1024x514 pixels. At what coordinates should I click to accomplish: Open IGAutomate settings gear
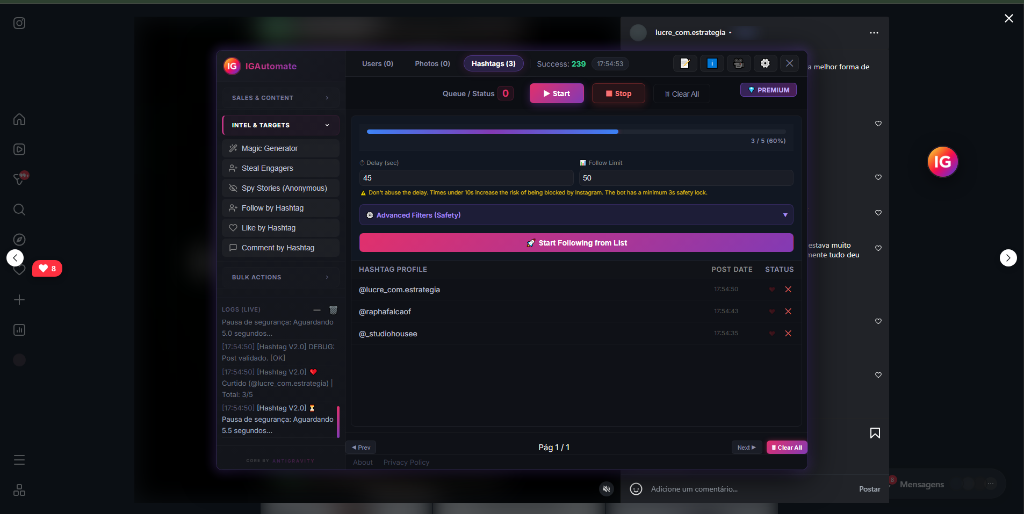[x=765, y=63]
